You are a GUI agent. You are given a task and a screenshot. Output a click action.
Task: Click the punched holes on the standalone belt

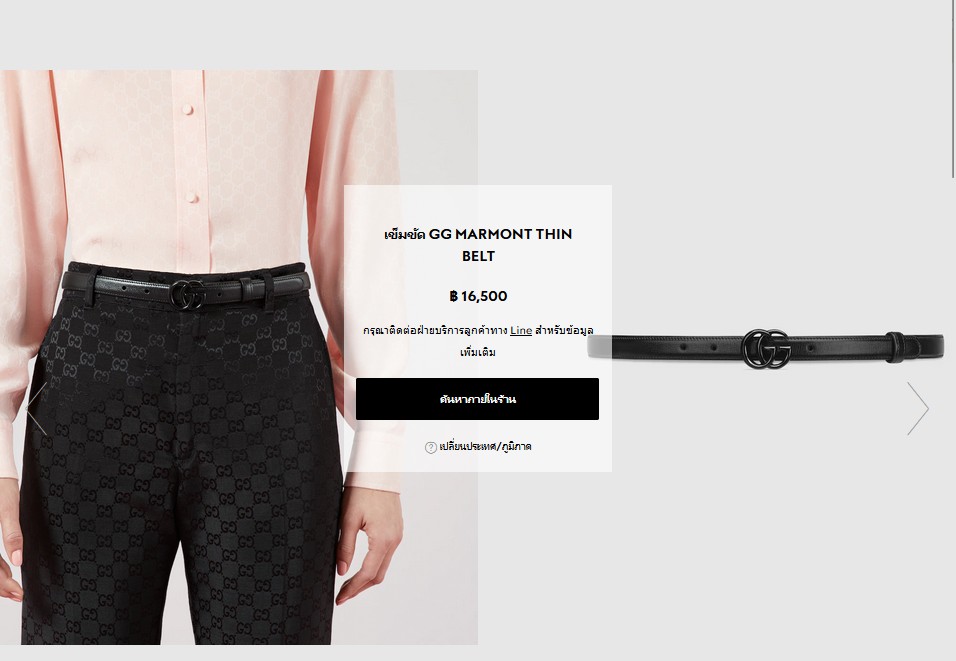click(698, 346)
